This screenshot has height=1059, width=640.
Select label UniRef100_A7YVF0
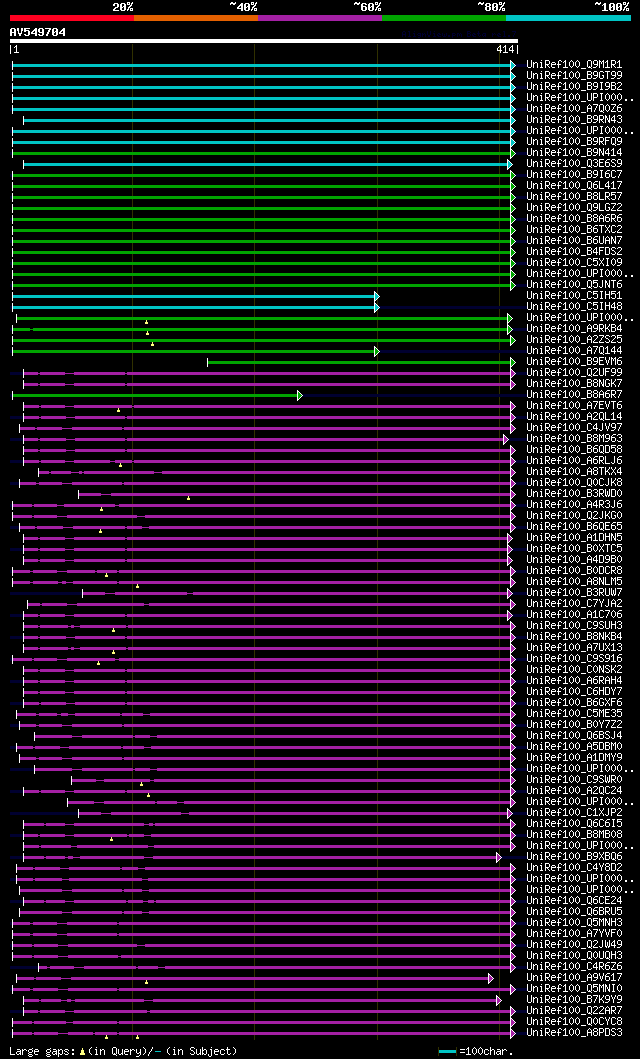point(575,932)
